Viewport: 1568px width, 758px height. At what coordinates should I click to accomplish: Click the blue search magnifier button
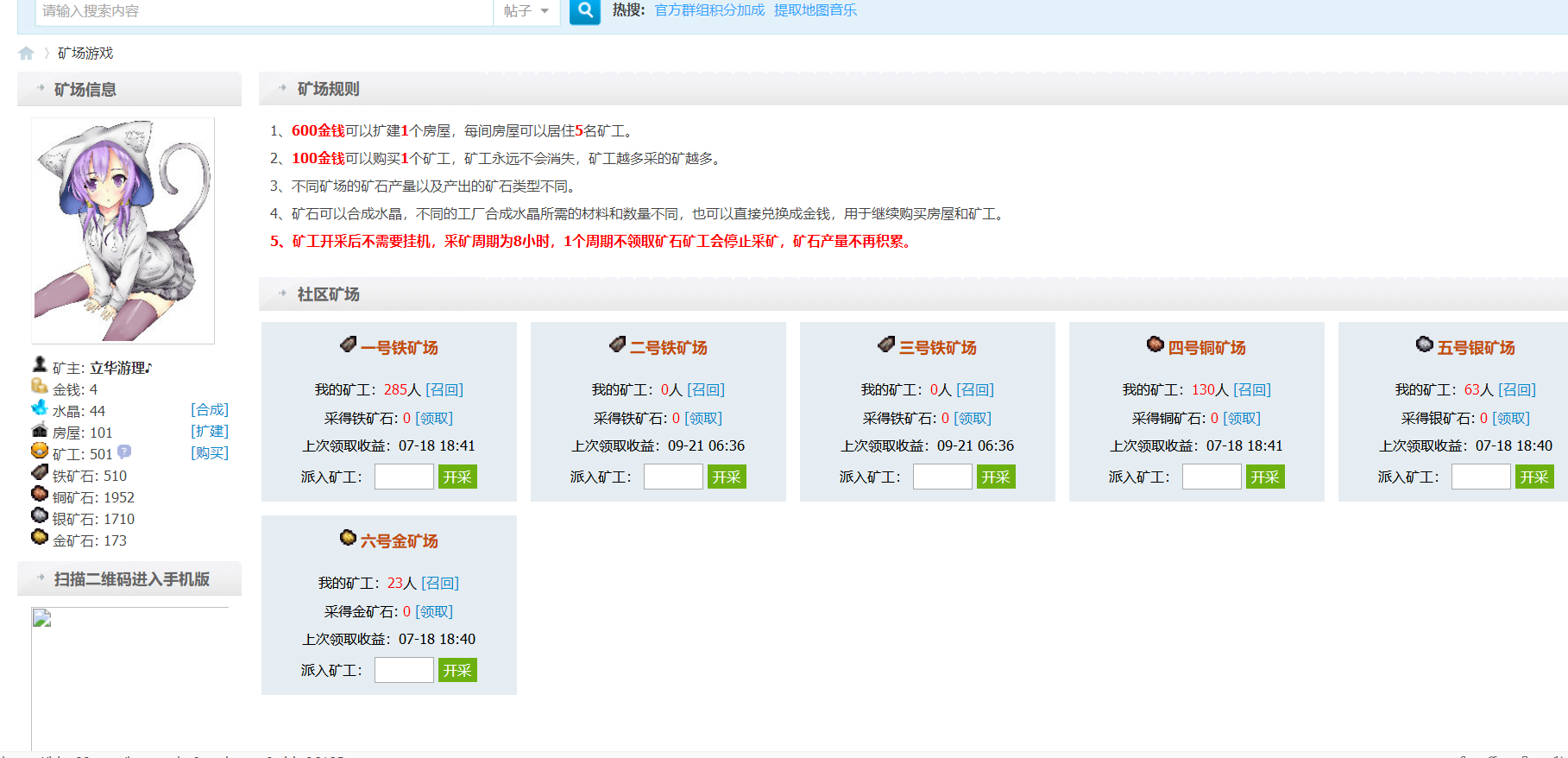[x=585, y=11]
